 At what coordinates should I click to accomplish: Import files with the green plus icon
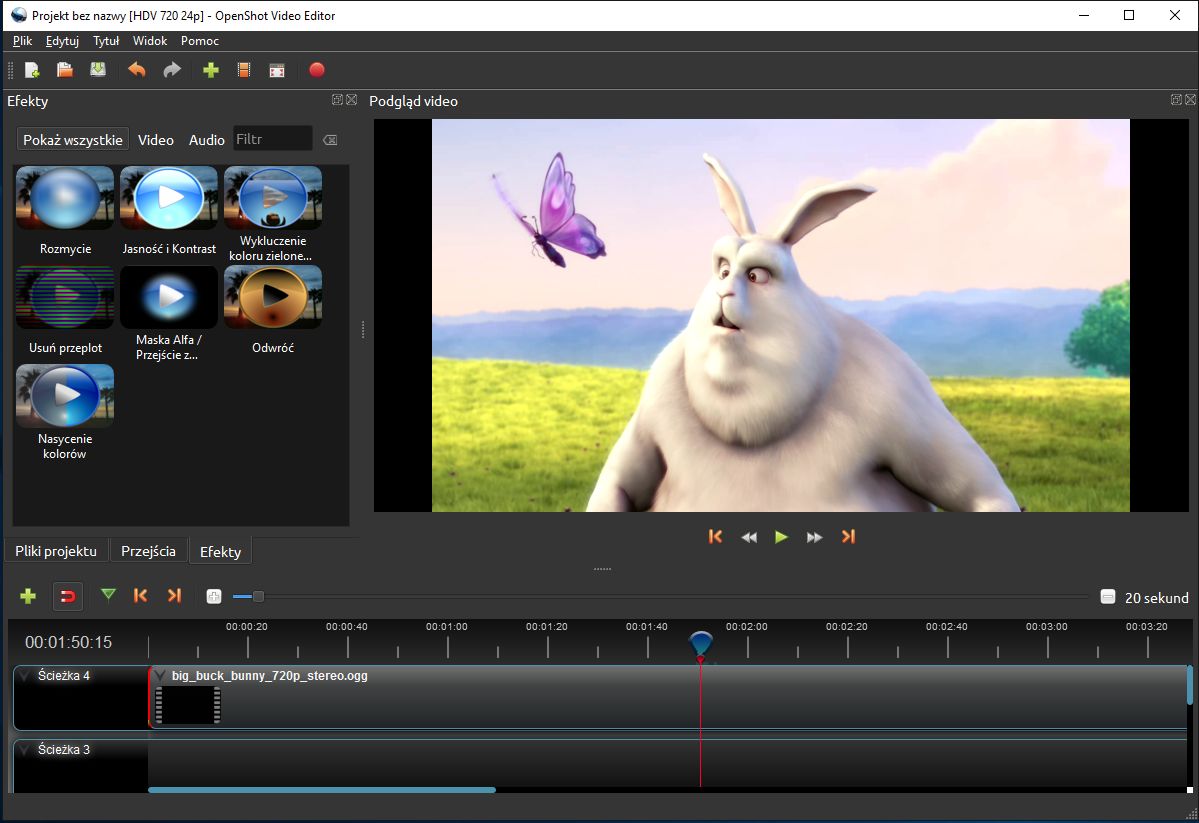point(210,70)
